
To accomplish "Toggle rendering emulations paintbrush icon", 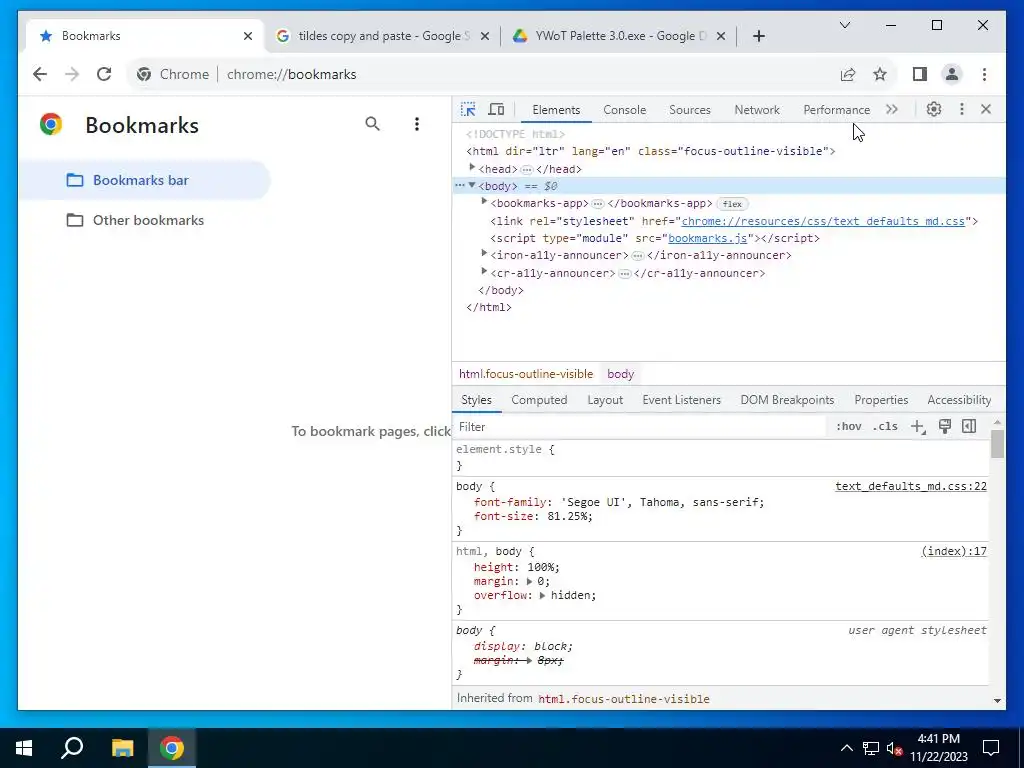I will [x=944, y=426].
